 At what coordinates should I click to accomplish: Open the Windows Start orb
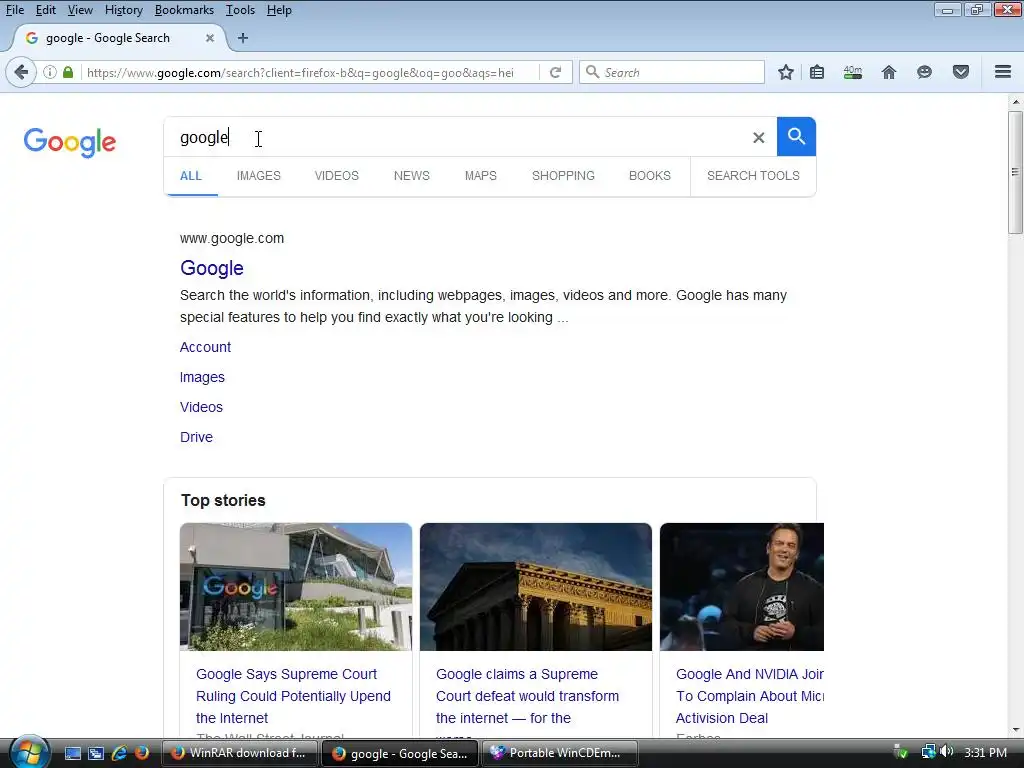pos(29,752)
